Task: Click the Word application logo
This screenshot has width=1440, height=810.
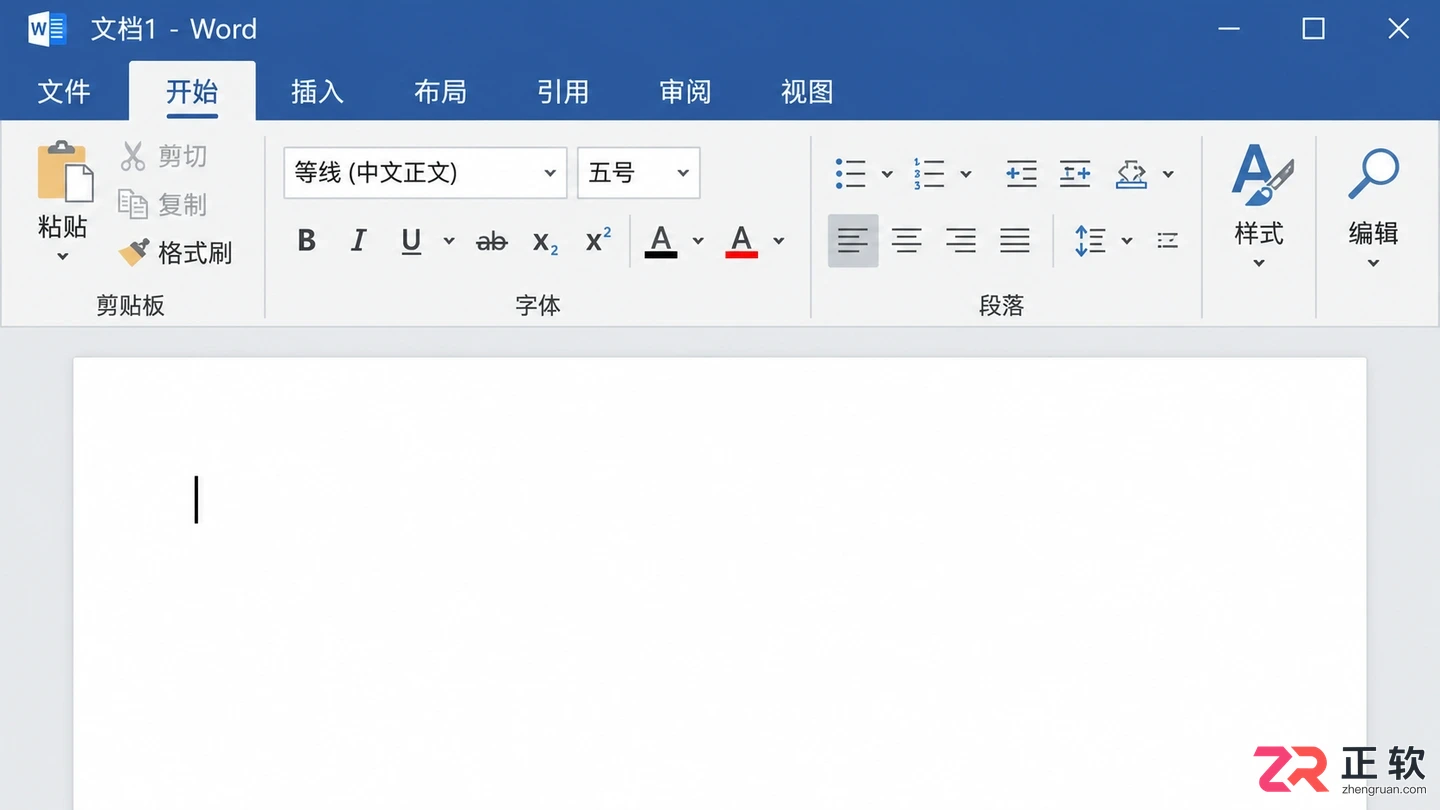Action: click(x=47, y=29)
